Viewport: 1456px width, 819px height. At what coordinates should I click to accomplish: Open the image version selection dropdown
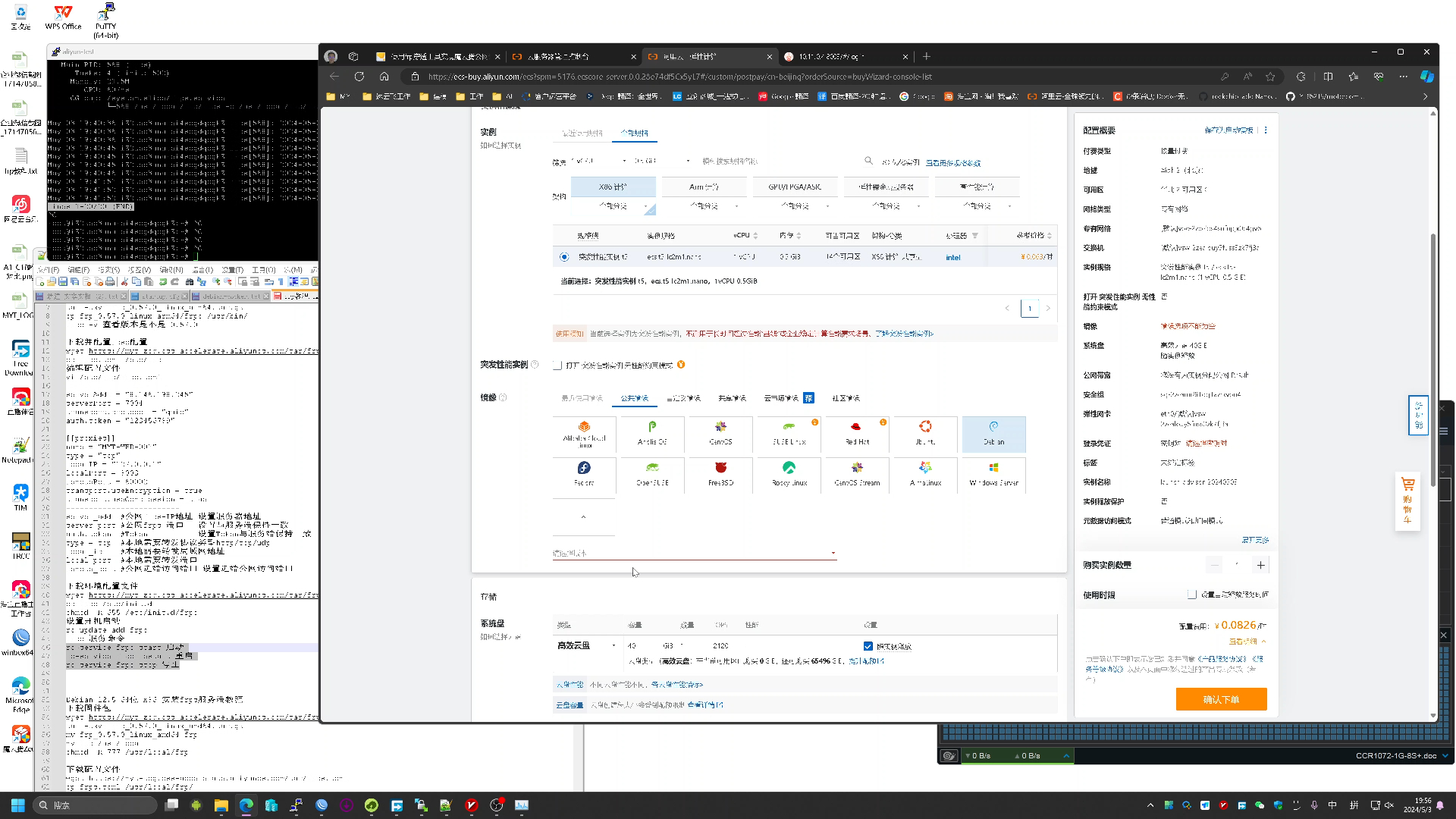point(695,553)
